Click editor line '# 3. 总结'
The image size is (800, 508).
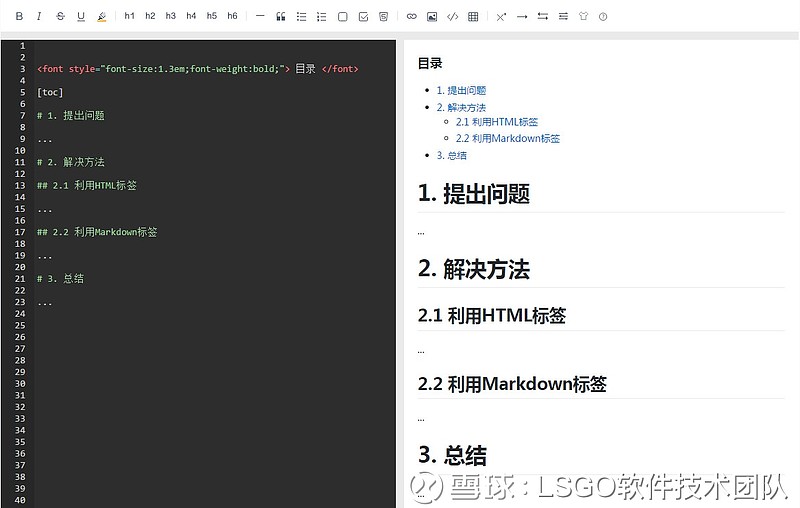60,279
